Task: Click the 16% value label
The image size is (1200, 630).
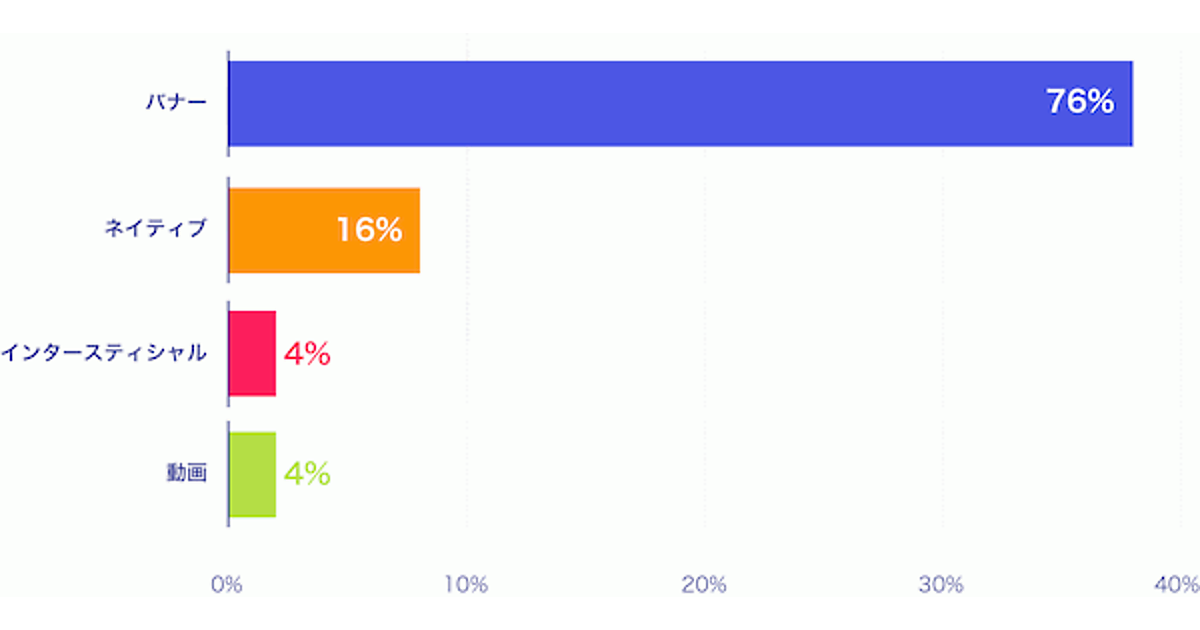Action: (368, 230)
